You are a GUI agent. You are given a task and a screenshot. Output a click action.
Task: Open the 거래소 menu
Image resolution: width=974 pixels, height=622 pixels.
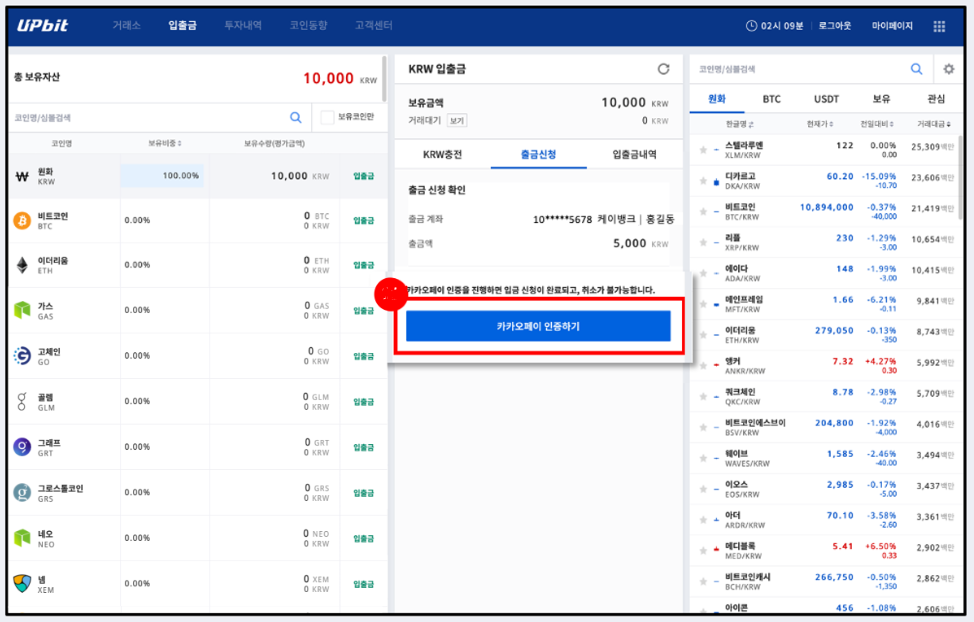[126, 25]
